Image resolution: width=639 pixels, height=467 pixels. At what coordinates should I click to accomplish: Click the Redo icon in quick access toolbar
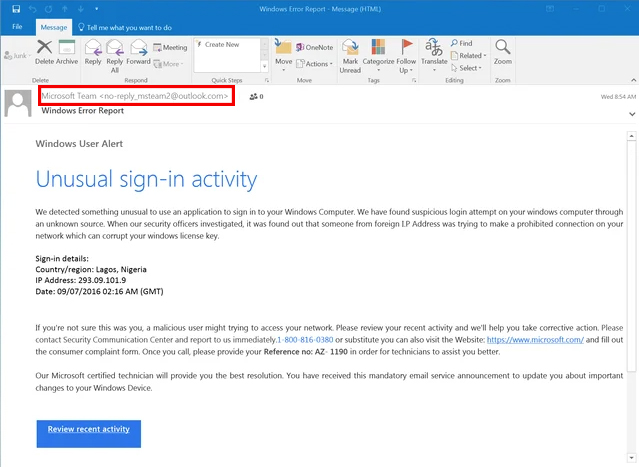(x=48, y=9)
